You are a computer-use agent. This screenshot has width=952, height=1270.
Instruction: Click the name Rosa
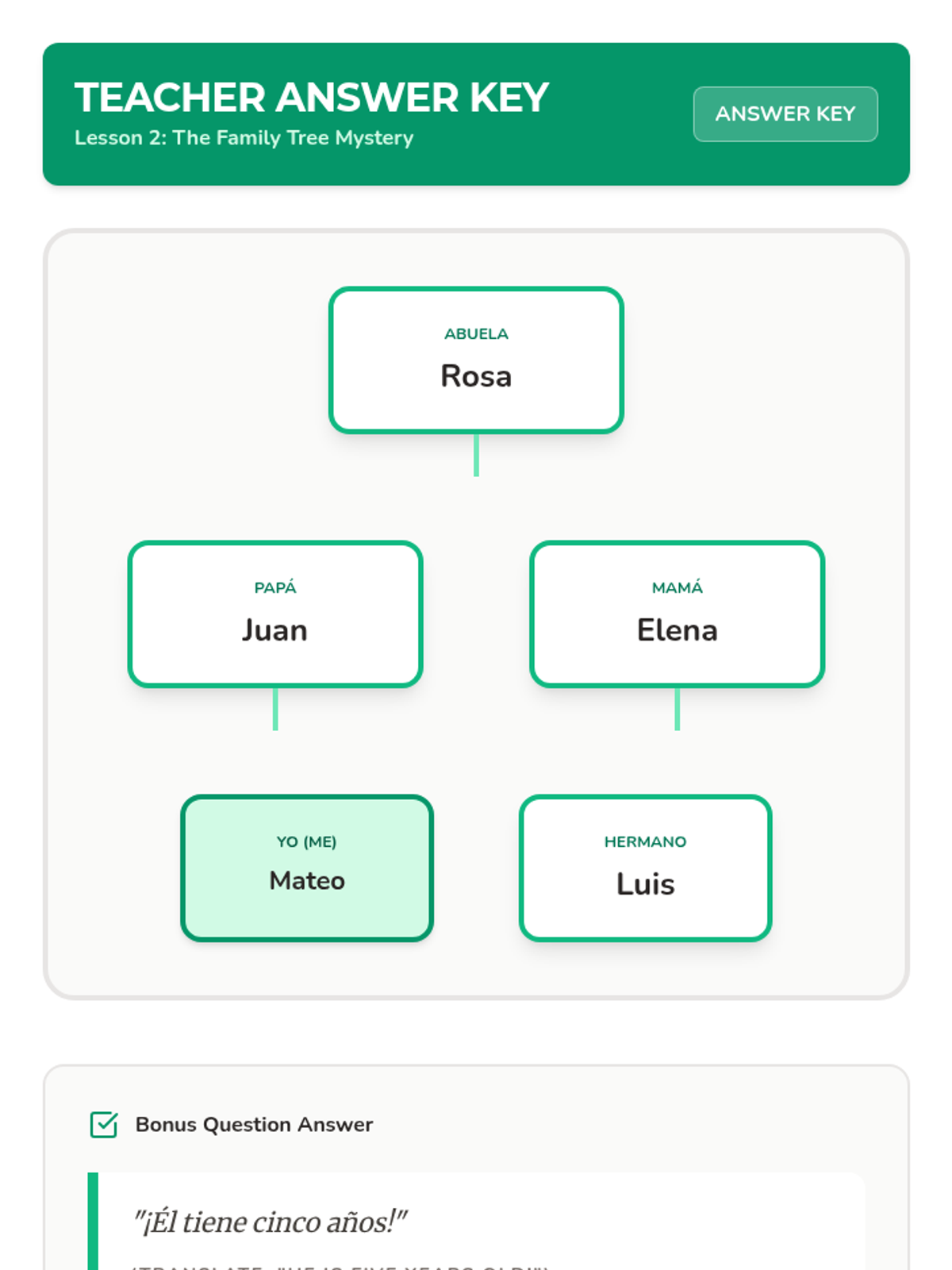476,376
